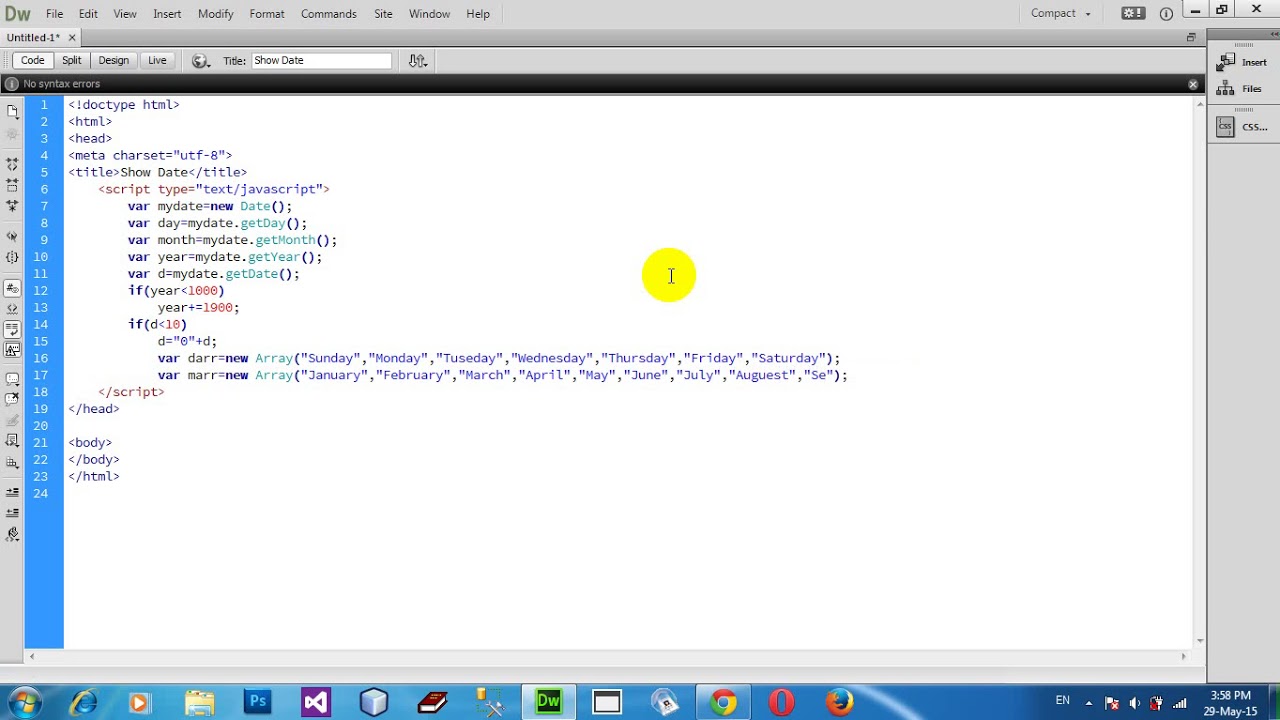This screenshot has width=1280, height=720.
Task: Open Opera browser from taskbar
Action: coord(781,702)
